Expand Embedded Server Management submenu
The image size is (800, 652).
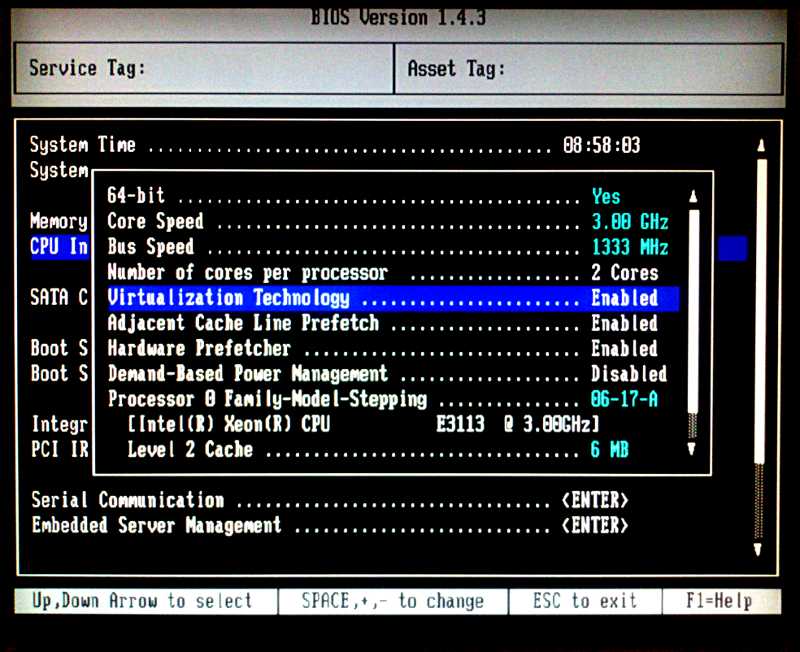(594, 525)
